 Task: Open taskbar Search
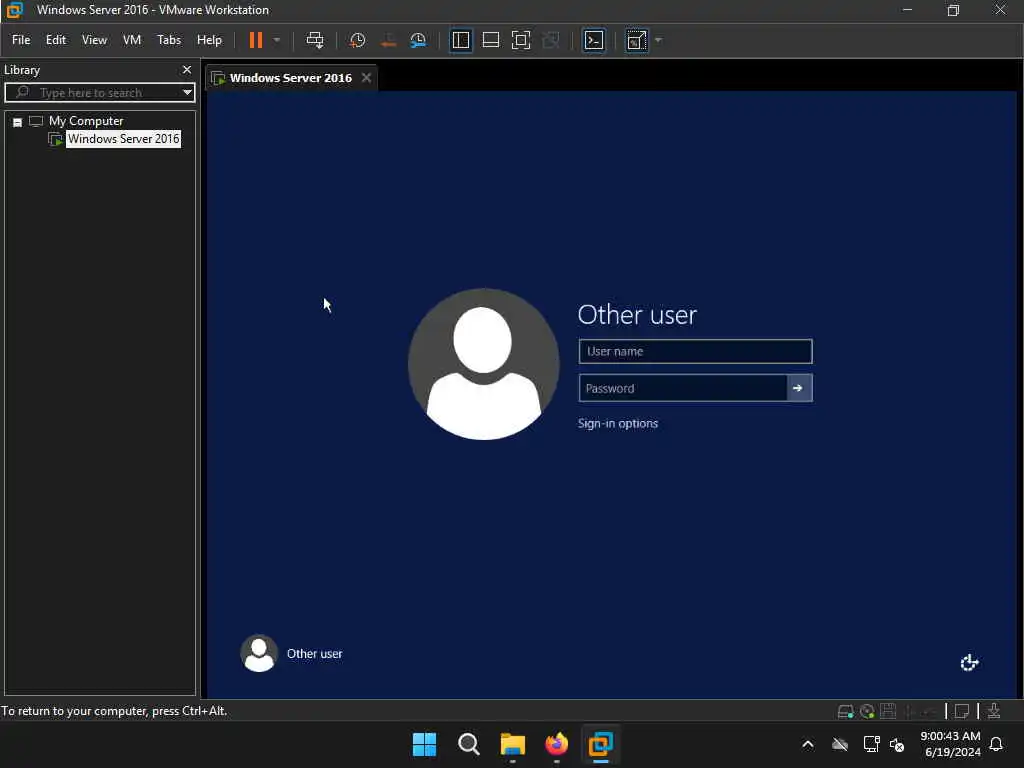(x=468, y=744)
